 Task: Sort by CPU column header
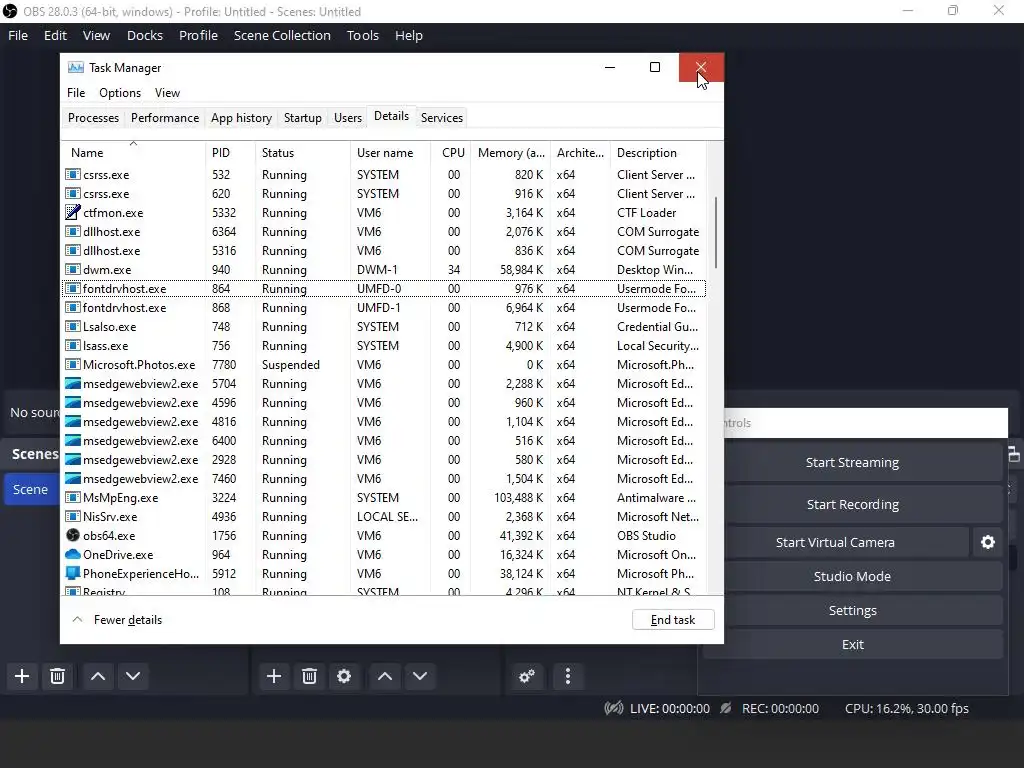(451, 152)
